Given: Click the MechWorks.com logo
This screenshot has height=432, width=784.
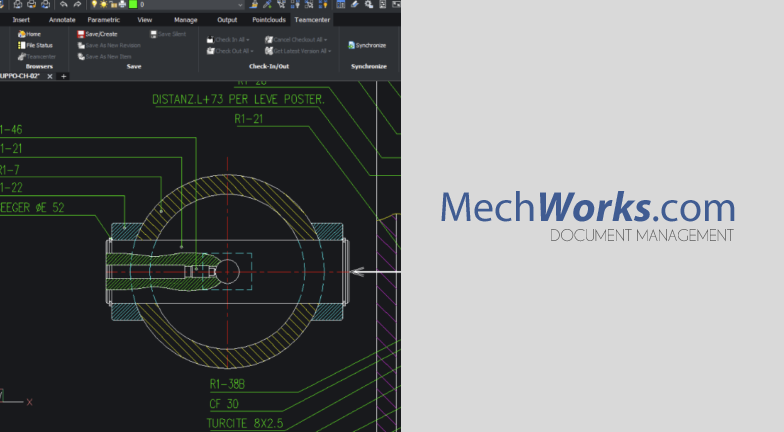Looking at the screenshot, I should (588, 206).
